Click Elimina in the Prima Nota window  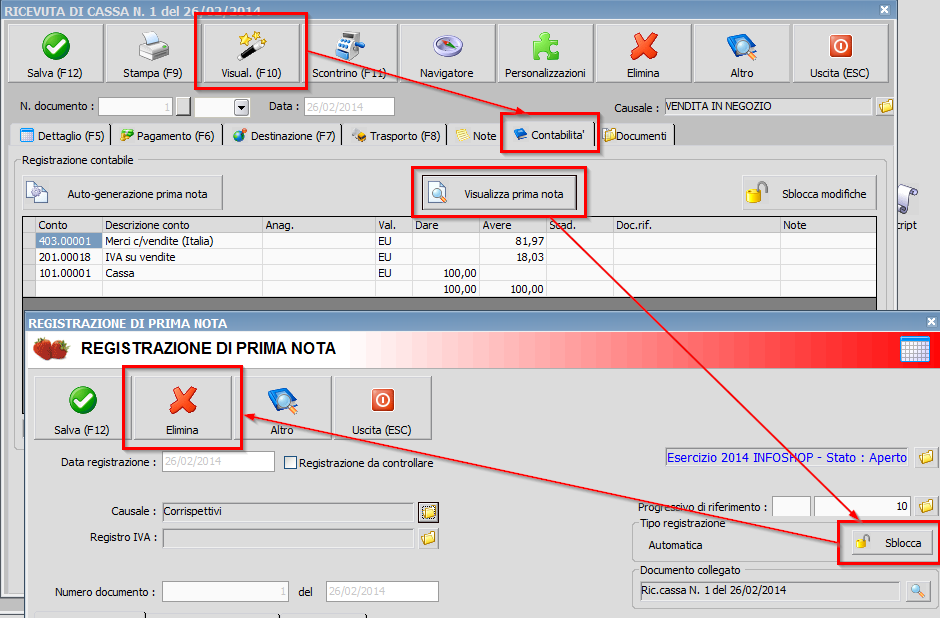coord(182,408)
